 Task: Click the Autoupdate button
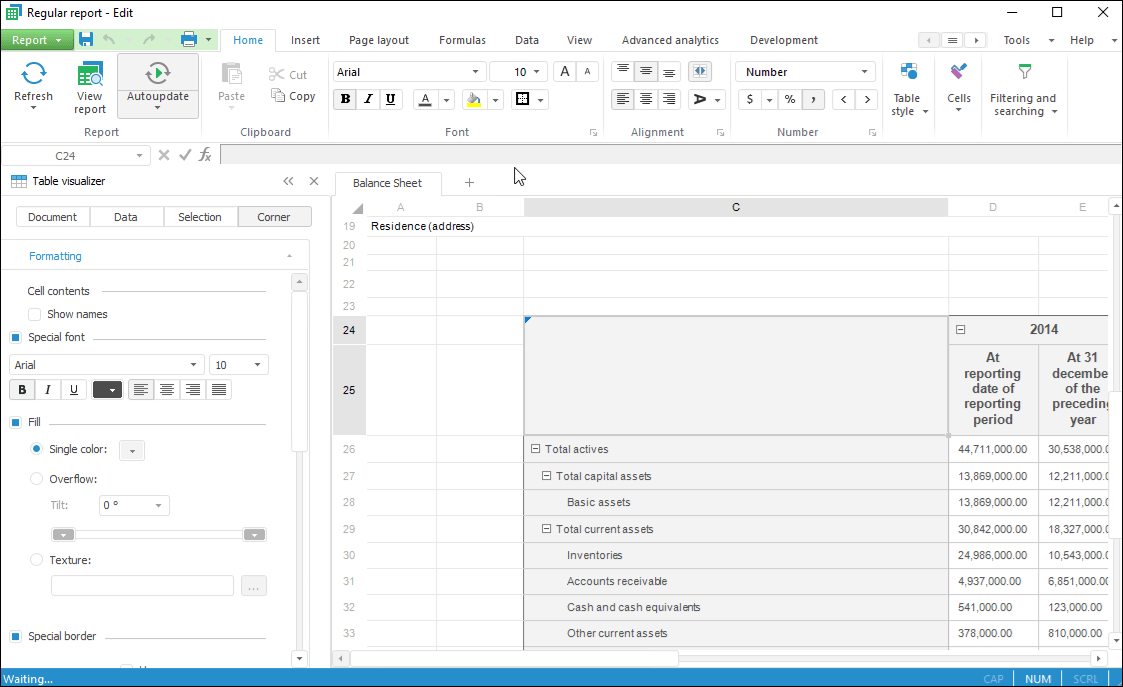pos(157,85)
